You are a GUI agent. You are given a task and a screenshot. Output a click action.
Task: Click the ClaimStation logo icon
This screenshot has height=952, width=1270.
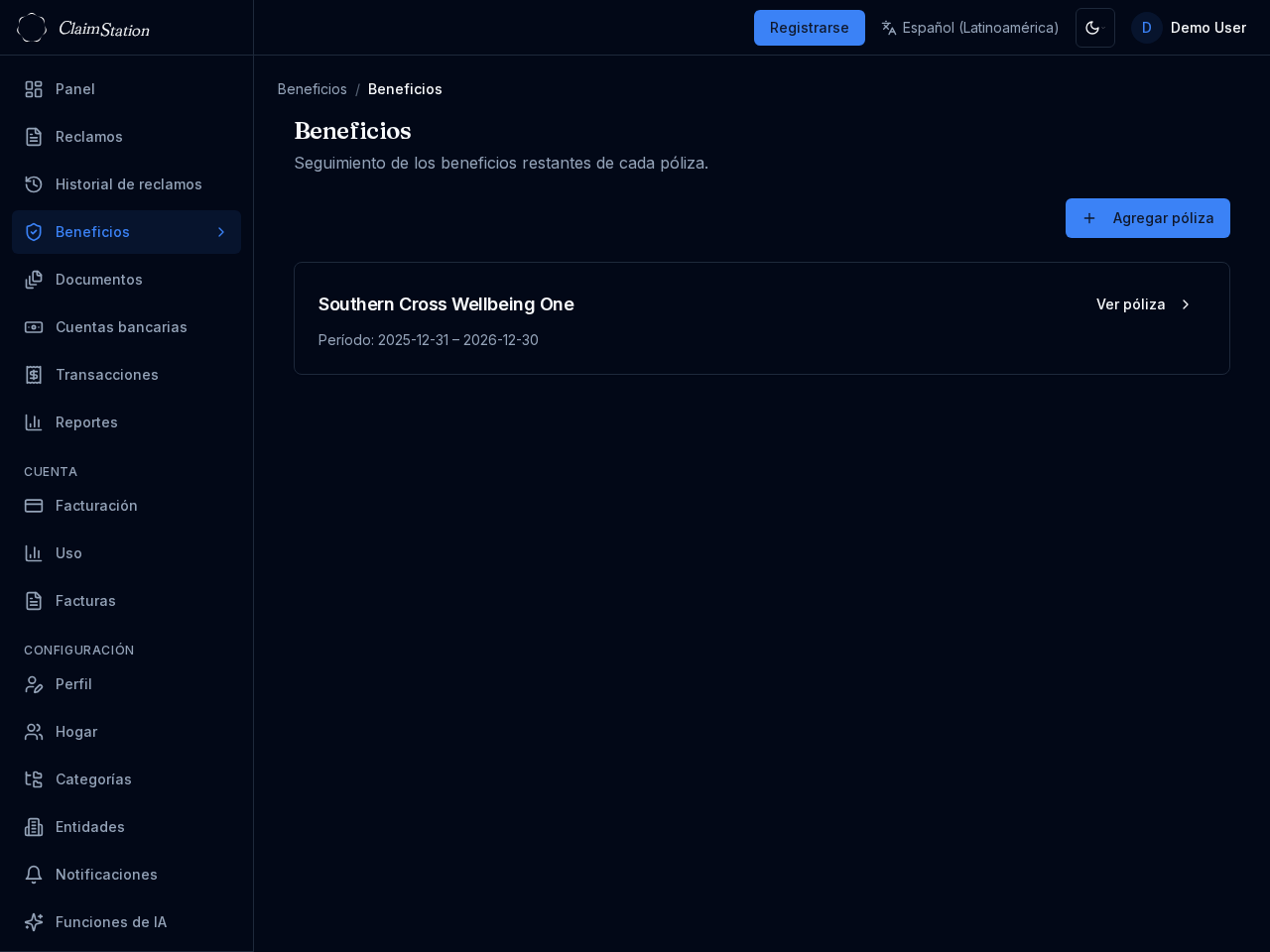coord(32,28)
